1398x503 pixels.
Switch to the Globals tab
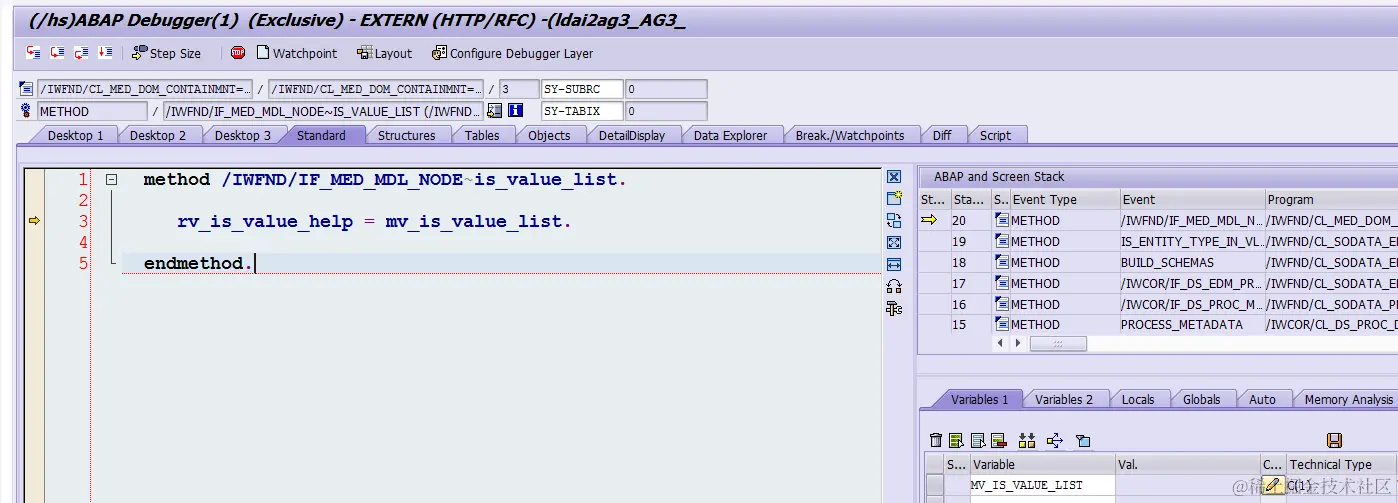[x=1201, y=399]
